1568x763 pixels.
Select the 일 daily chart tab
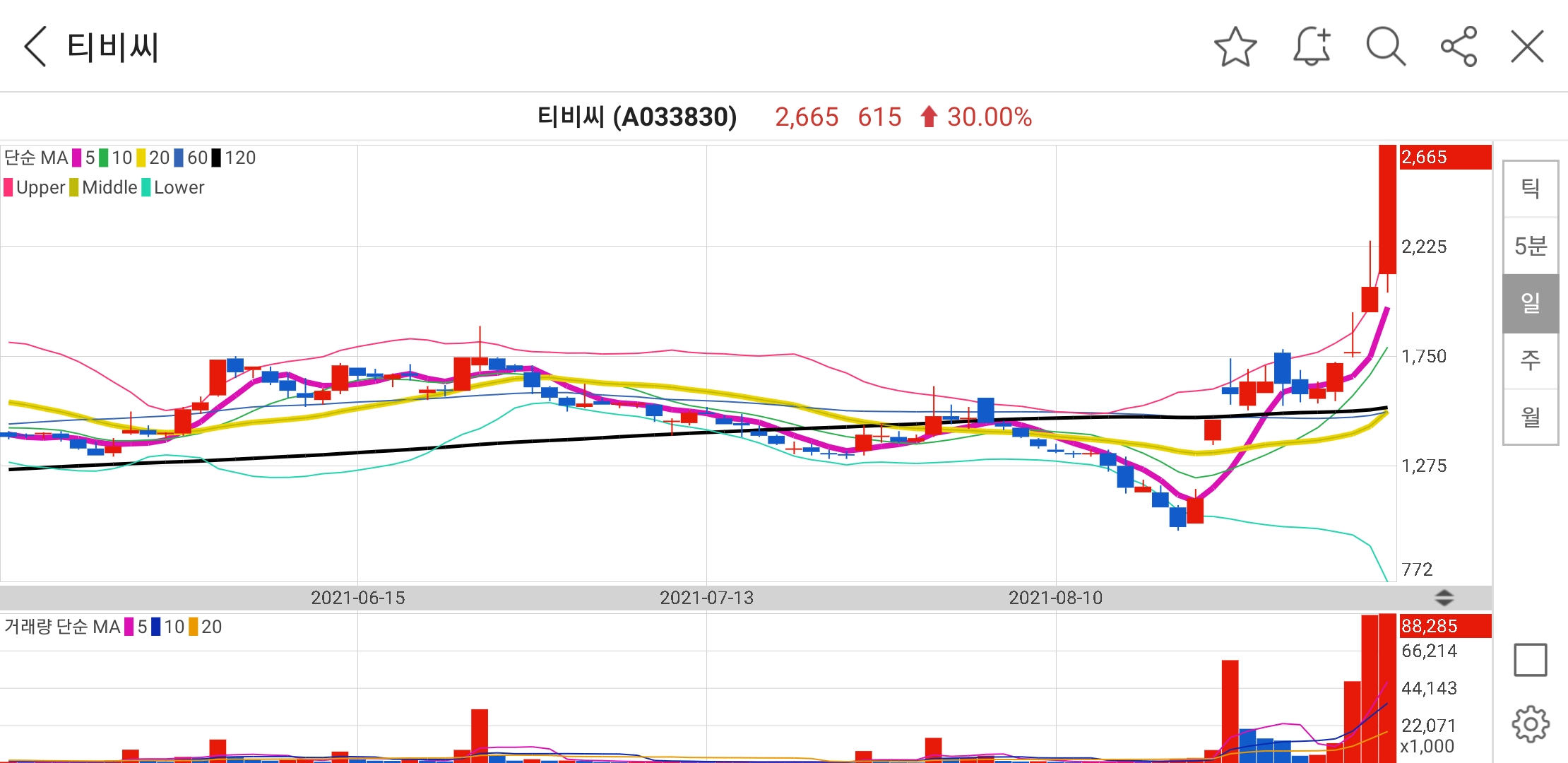(x=1531, y=303)
